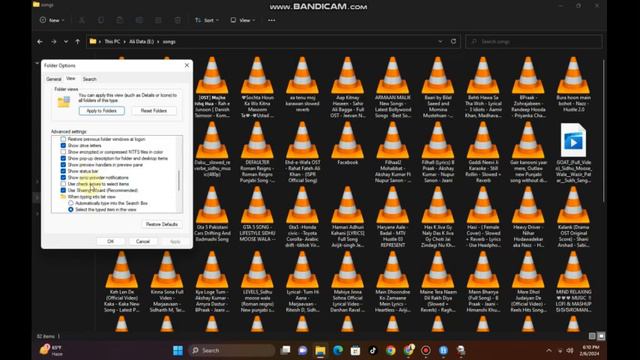This screenshot has width=640, height=360.
Task: Switch to large thumbnails view icon
Action: point(601,336)
